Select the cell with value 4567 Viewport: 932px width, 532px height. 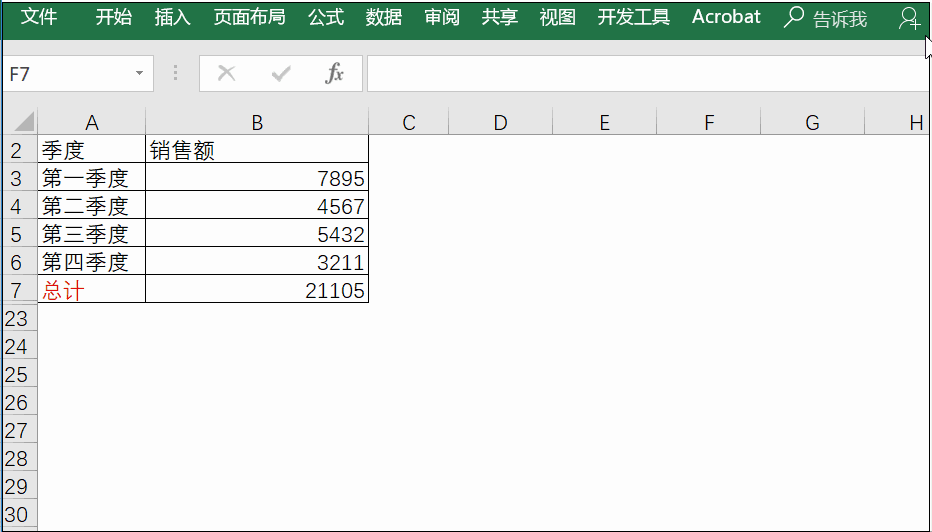(x=257, y=206)
